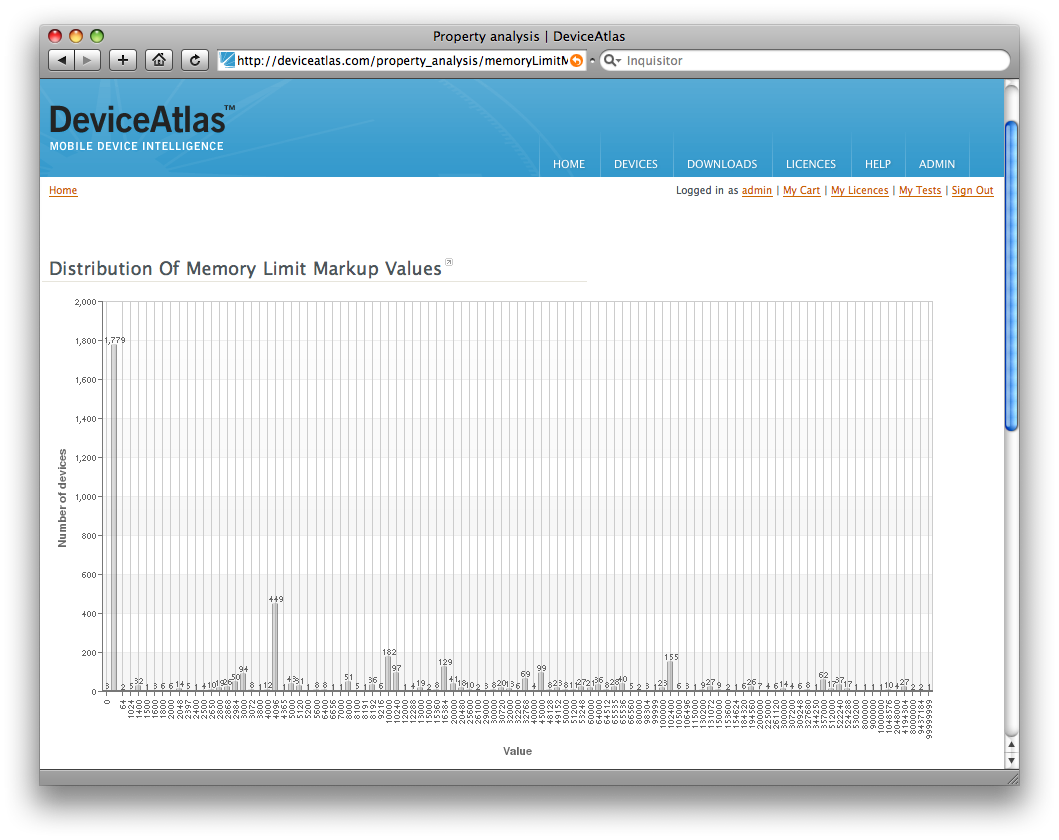
Task: Open the search magnifier dropdown in Inquisitor
Action: point(611,60)
